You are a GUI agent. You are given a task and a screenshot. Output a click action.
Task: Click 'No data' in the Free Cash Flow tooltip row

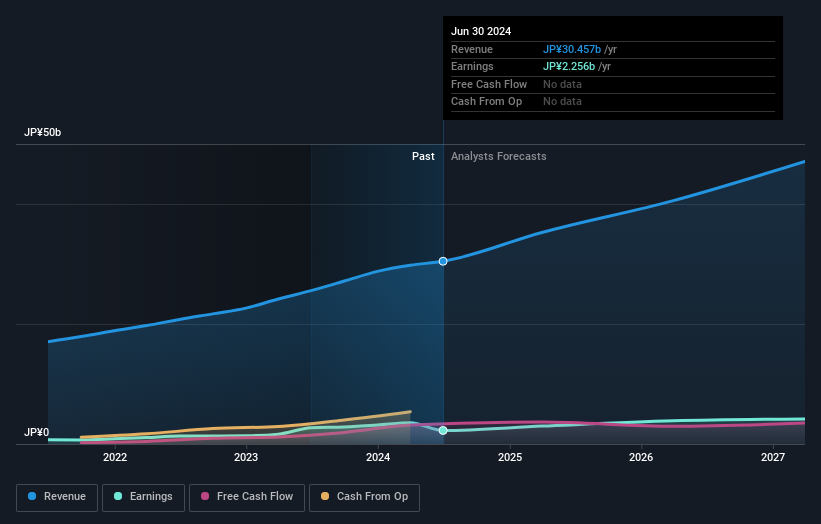coord(562,84)
